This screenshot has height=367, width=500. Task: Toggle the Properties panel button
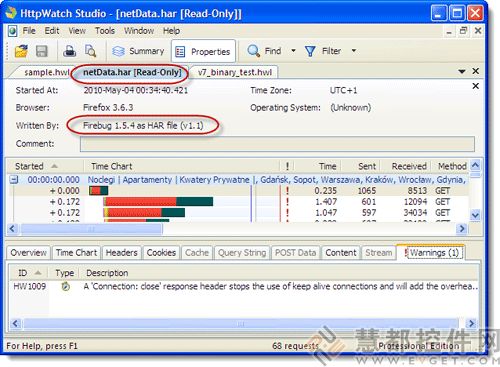(203, 51)
